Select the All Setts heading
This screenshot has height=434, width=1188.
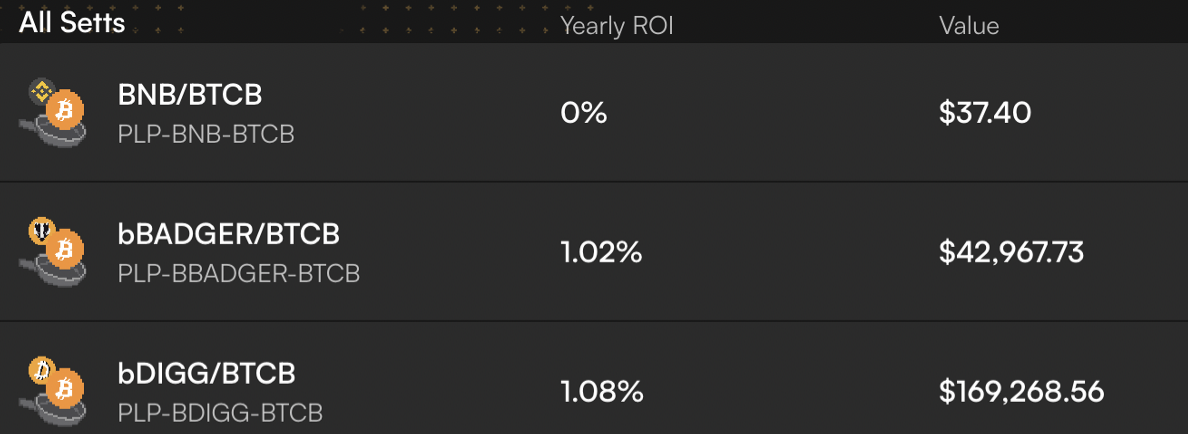point(72,23)
